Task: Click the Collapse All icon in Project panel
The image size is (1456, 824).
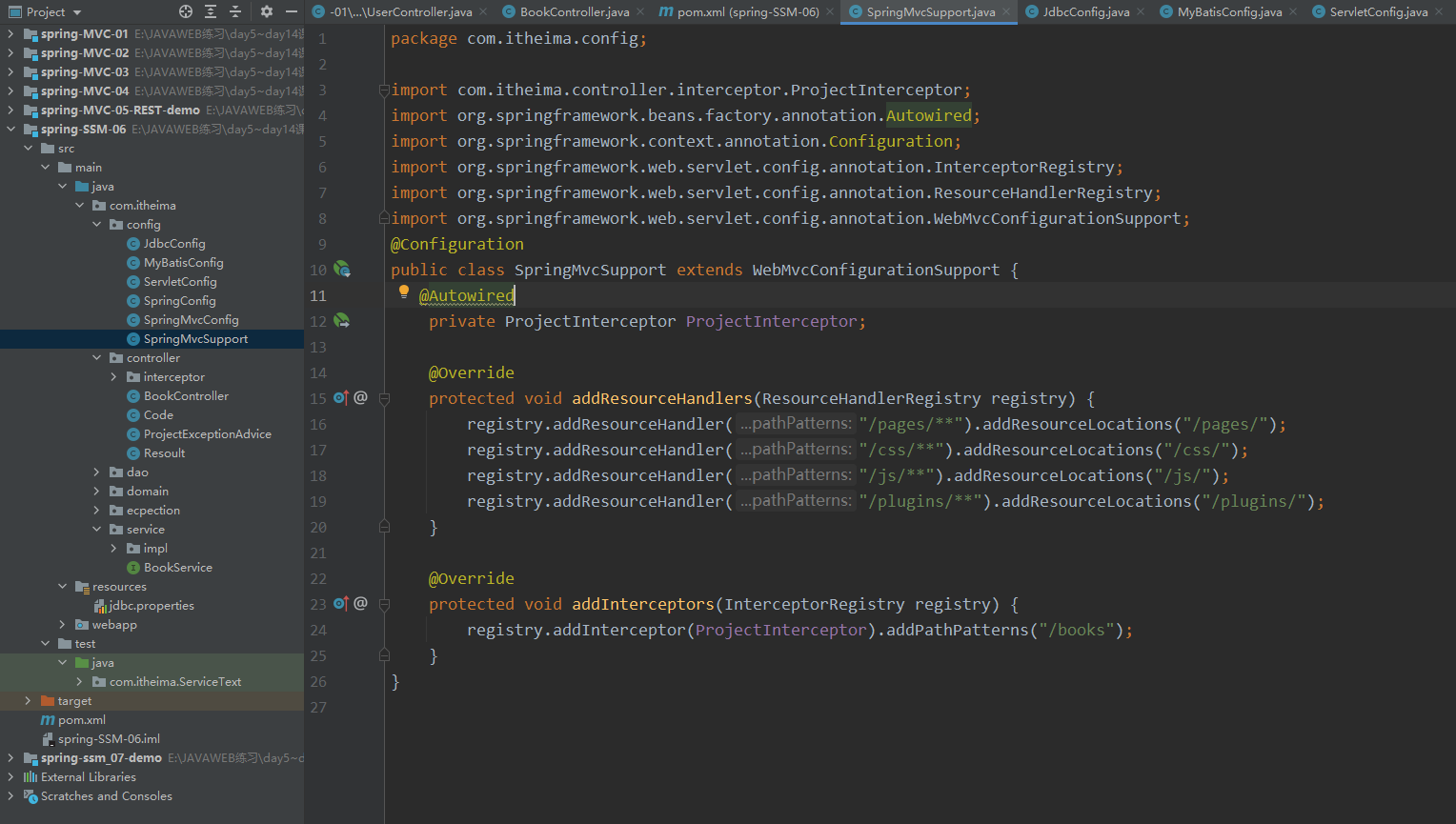Action: pyautogui.click(x=235, y=11)
